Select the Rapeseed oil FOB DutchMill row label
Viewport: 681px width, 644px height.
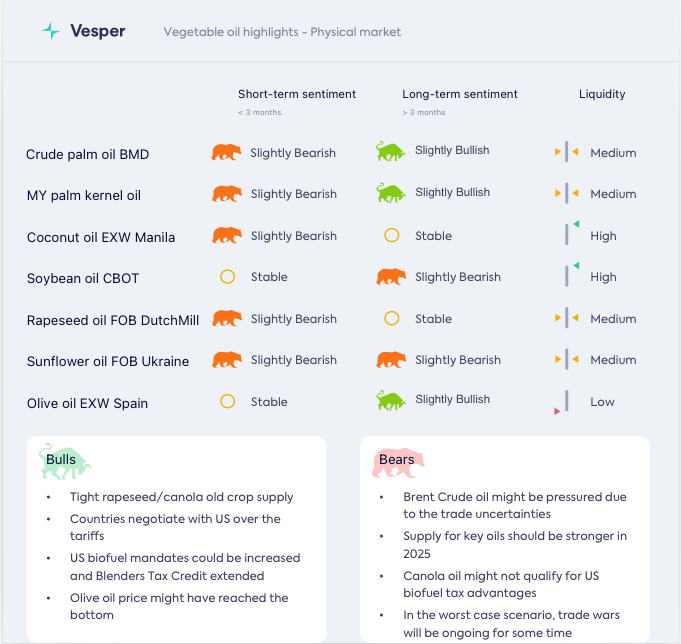pos(113,320)
